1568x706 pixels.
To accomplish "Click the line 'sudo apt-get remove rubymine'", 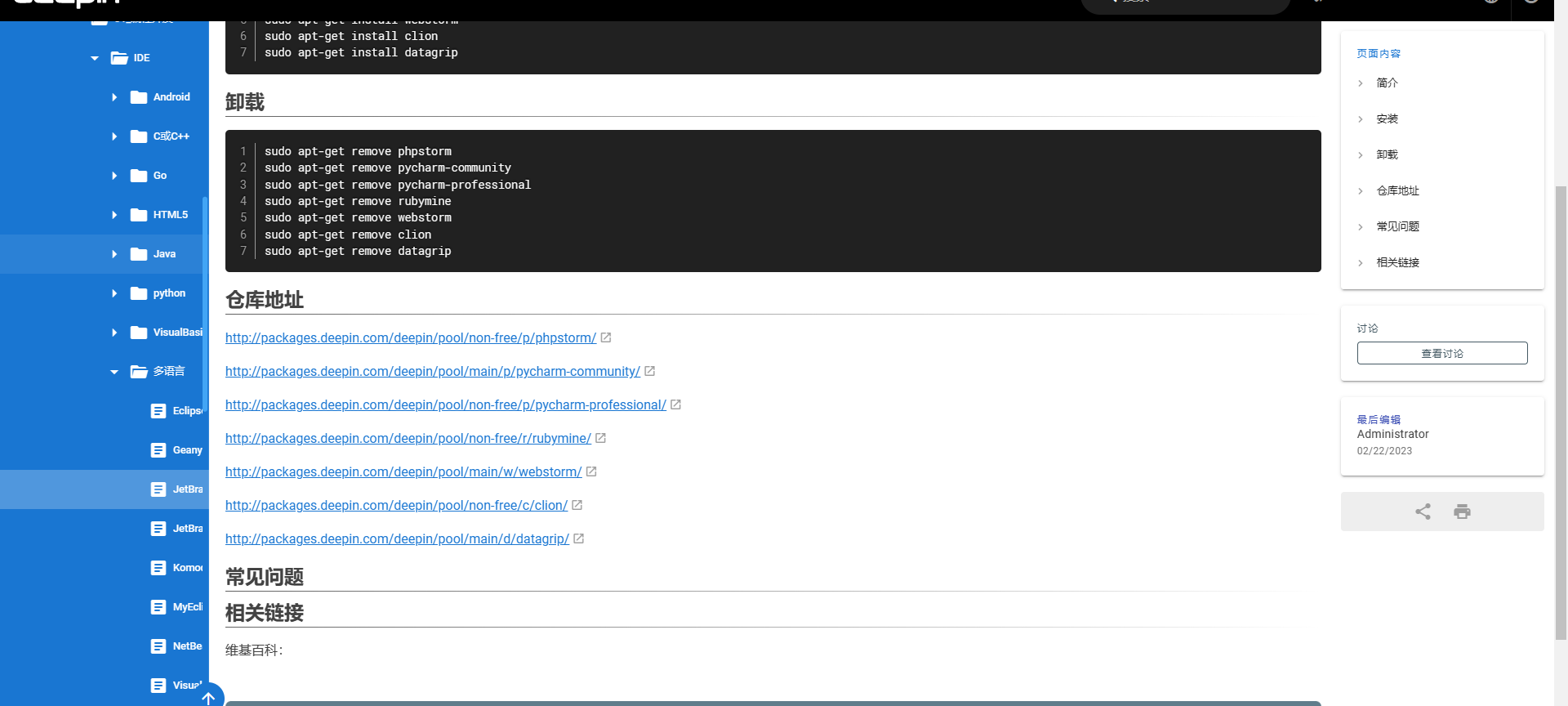I will (x=358, y=201).
